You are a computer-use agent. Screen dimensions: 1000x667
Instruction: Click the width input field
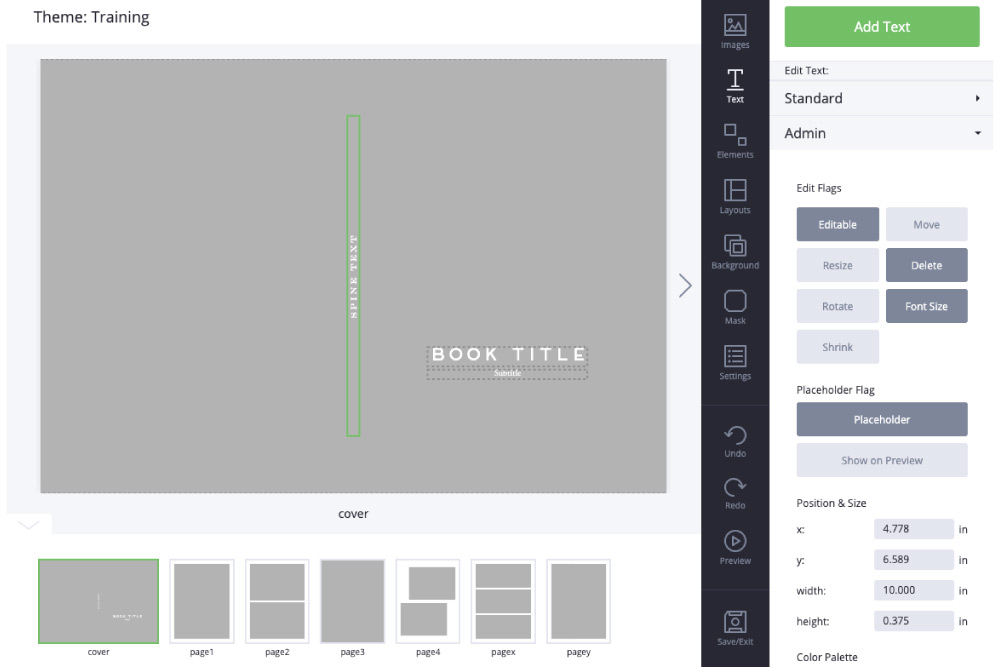pos(913,590)
